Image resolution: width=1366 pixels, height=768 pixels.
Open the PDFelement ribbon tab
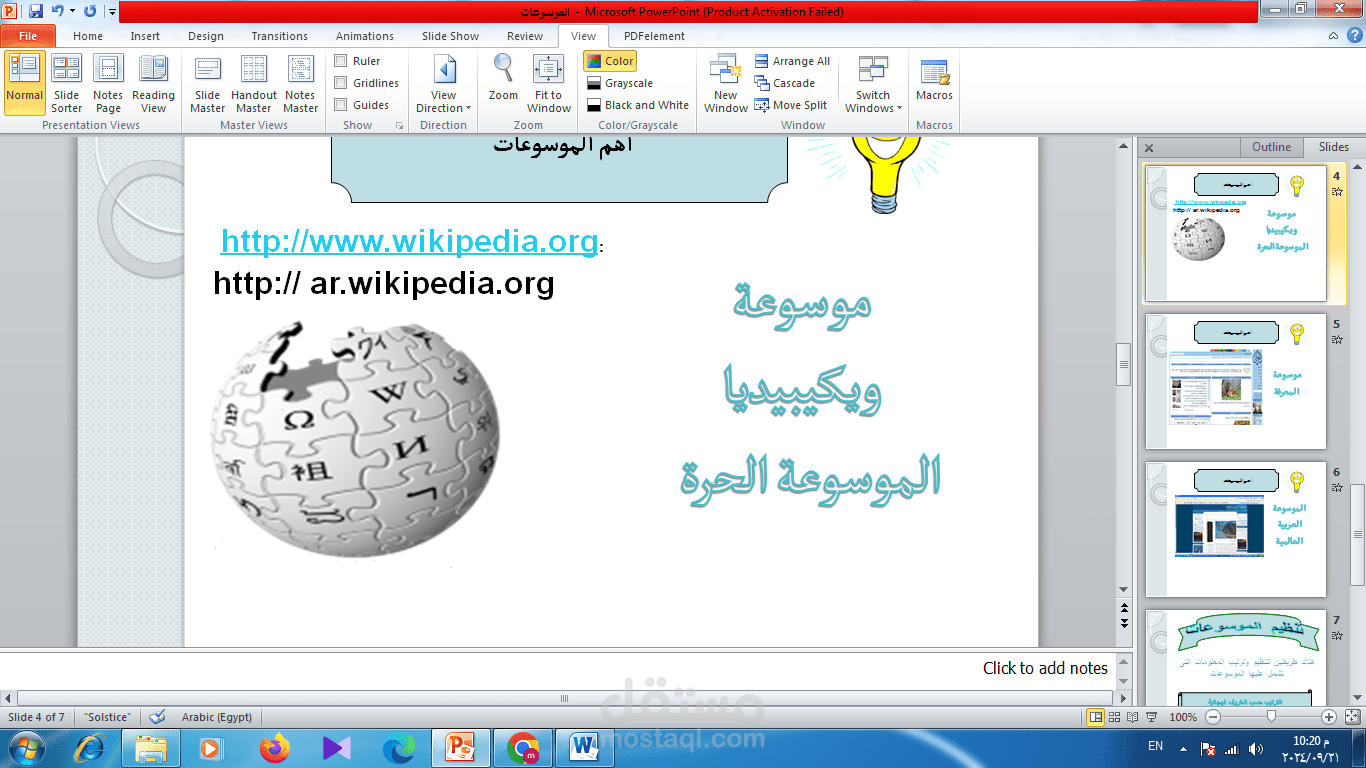655,36
